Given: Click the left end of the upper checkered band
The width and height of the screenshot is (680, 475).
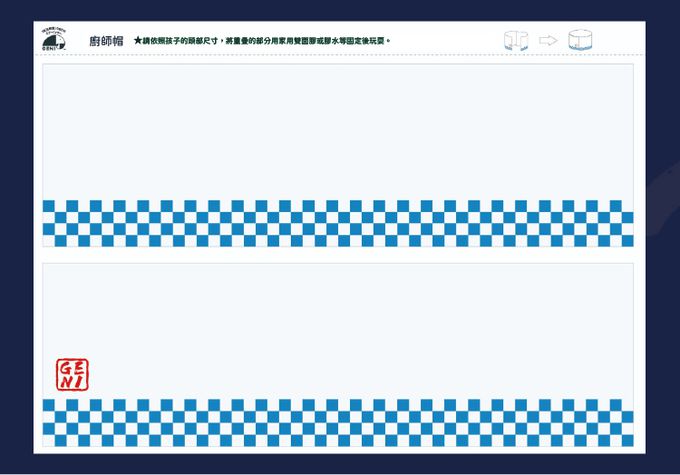Looking at the screenshot, I should tap(50, 223).
